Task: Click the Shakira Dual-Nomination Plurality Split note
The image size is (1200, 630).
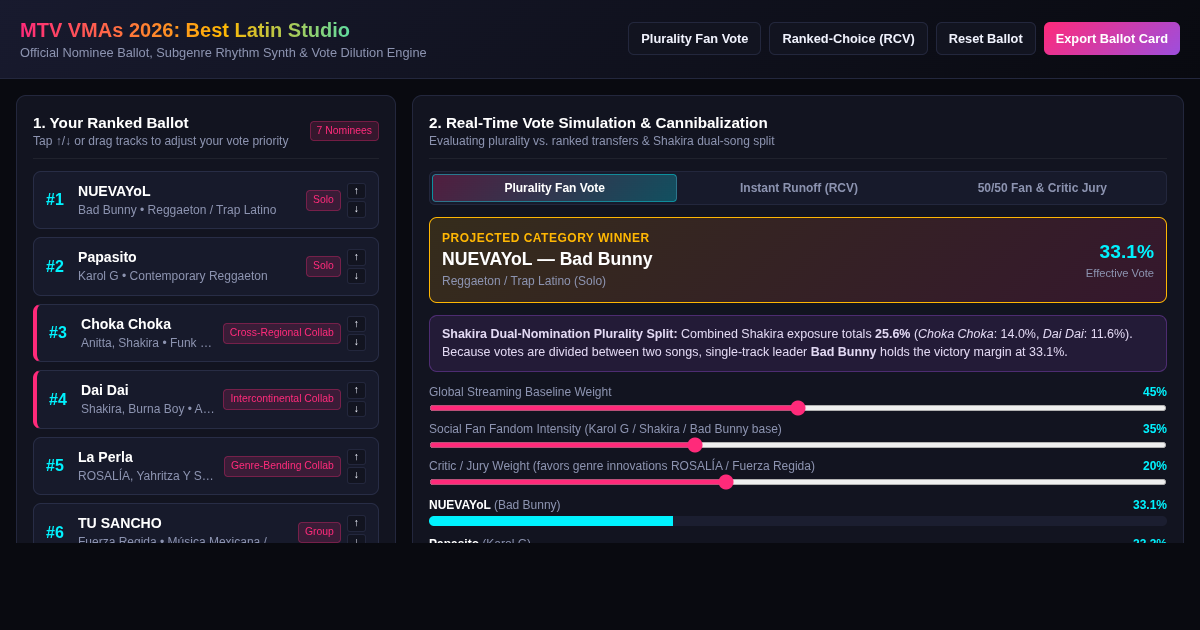Action: pyautogui.click(x=798, y=343)
